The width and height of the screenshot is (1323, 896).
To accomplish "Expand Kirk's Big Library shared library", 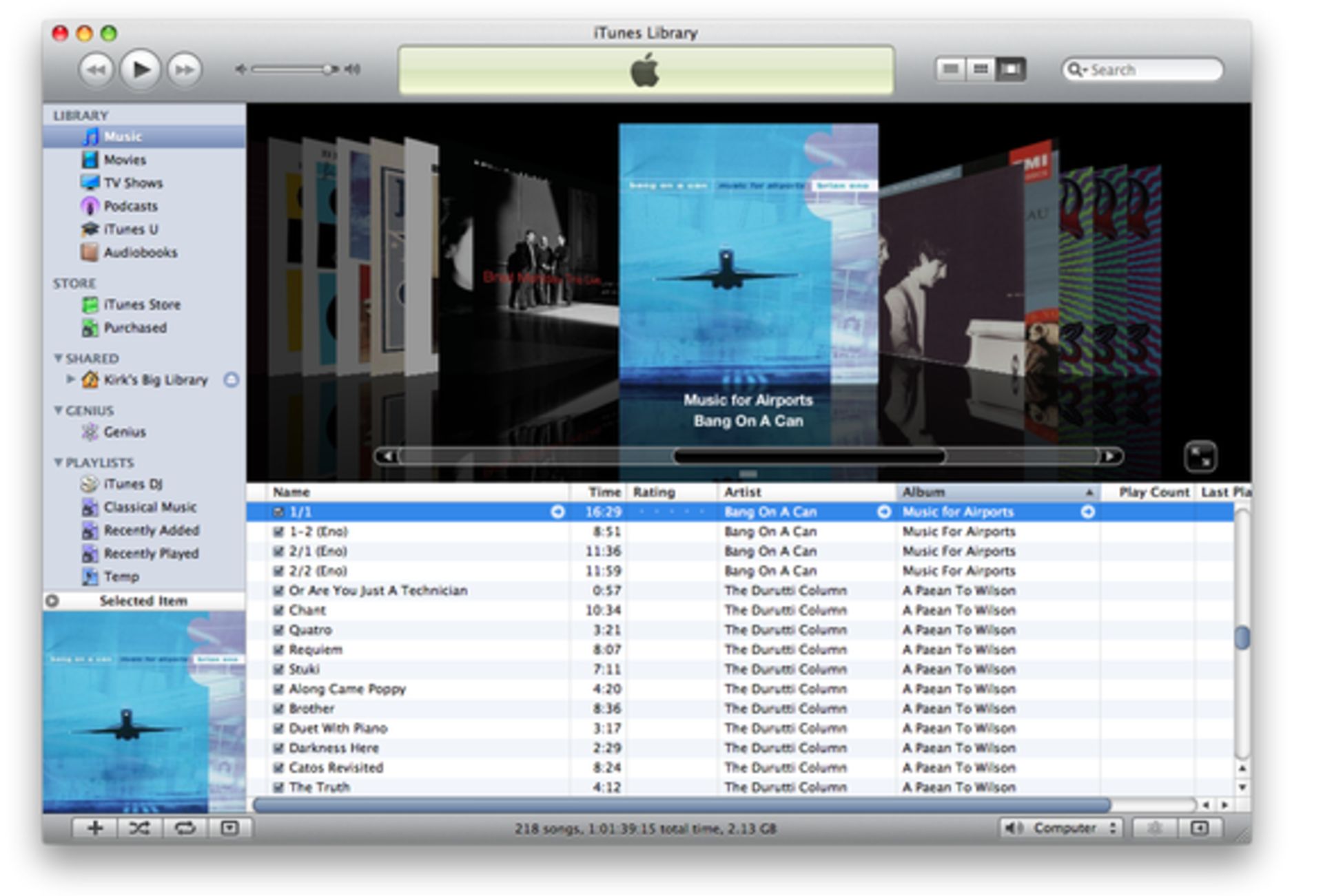I will point(70,379).
